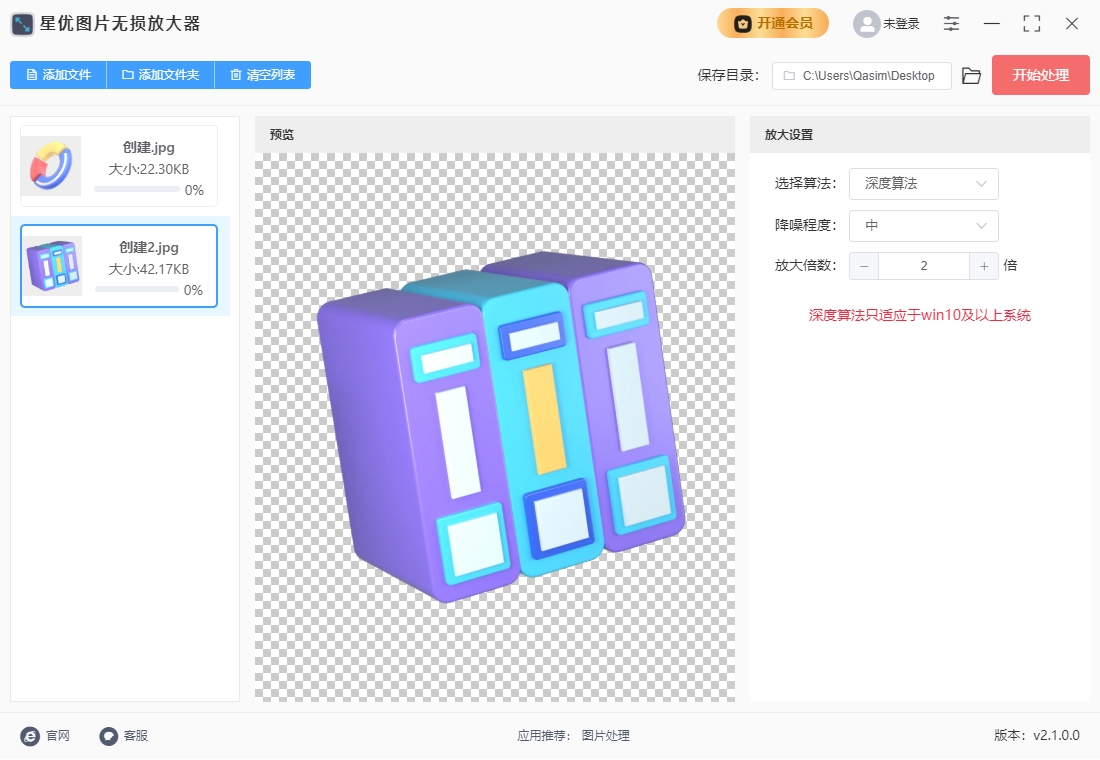Image resolution: width=1100 pixels, height=760 pixels.
Task: Open the save directory folder icon
Action: point(971,76)
